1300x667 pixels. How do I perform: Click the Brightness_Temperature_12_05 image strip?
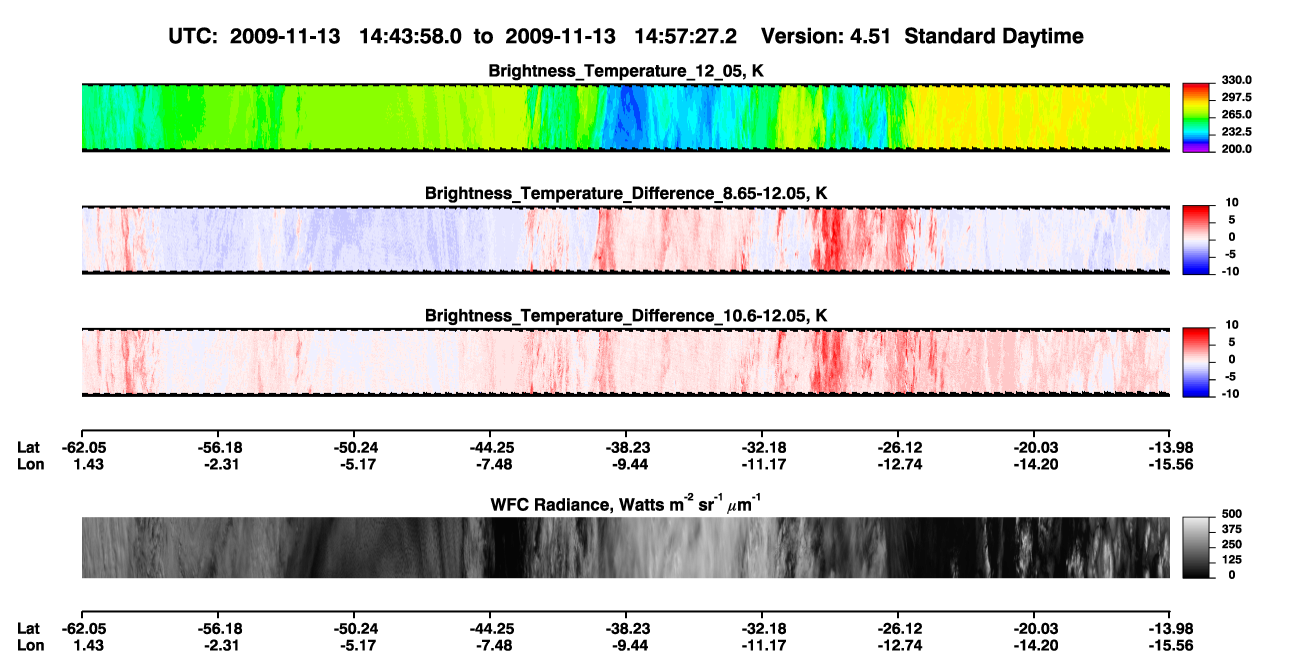[x=626, y=117]
